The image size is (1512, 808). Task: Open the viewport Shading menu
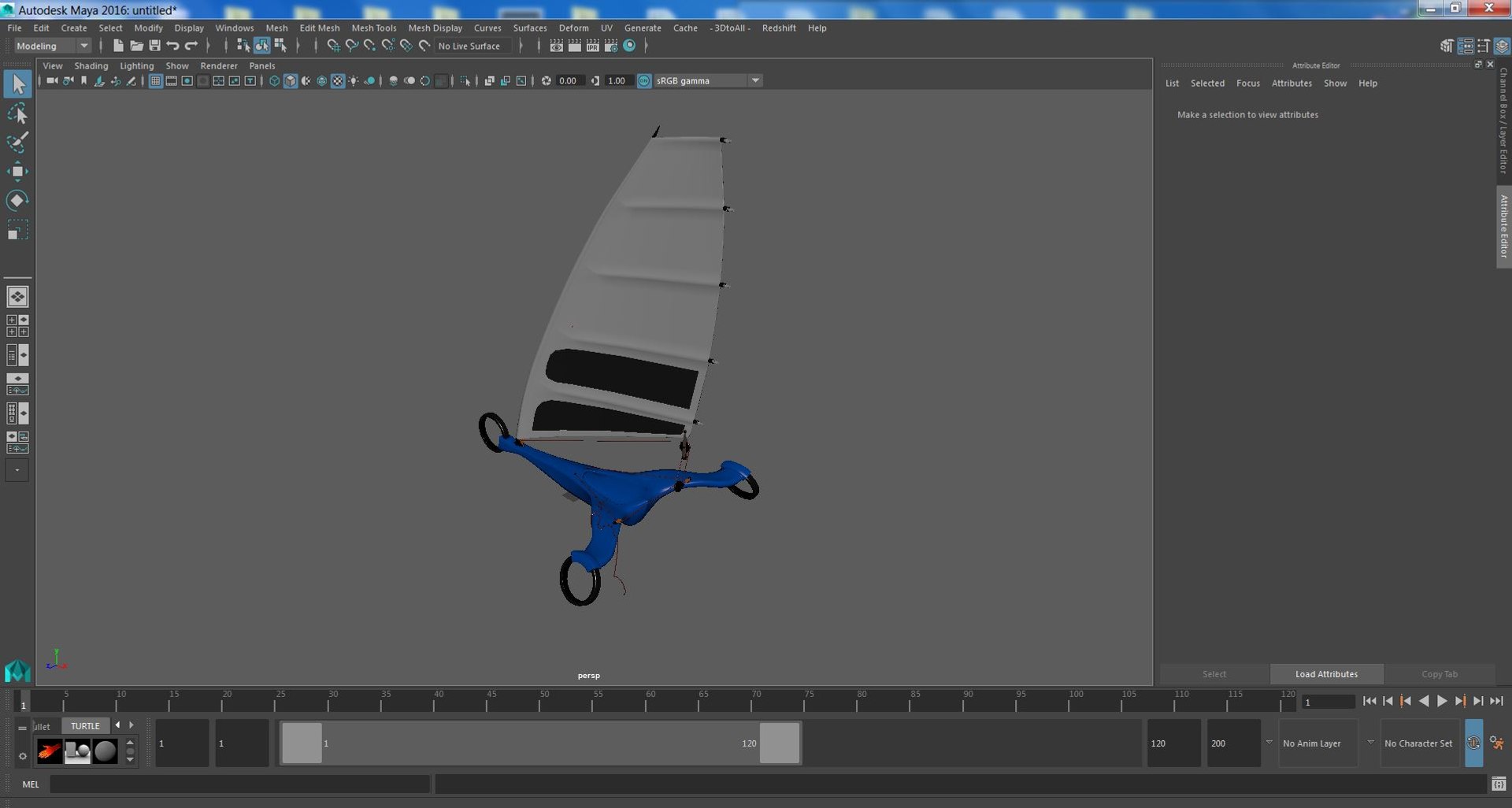point(91,66)
